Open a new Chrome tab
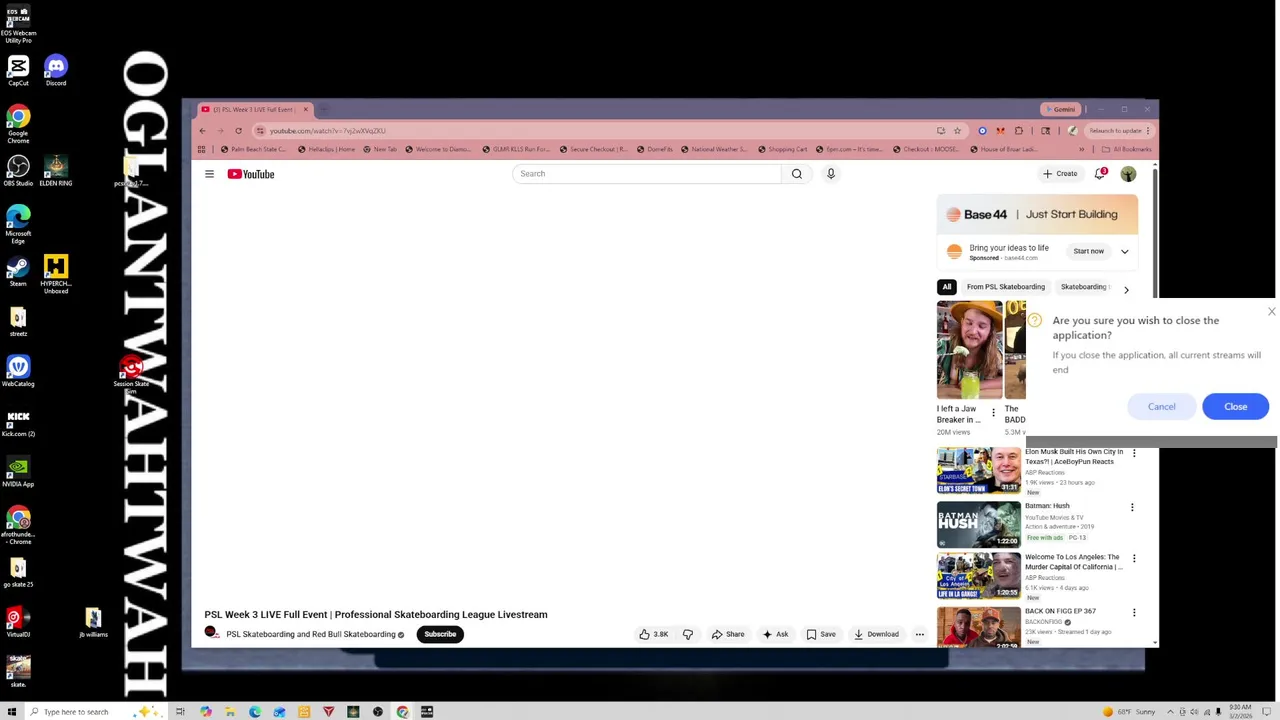Image resolution: width=1280 pixels, height=720 pixels. click(x=324, y=110)
